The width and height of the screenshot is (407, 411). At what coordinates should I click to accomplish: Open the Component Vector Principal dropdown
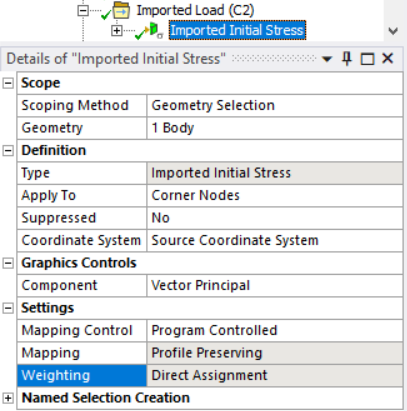click(x=275, y=286)
